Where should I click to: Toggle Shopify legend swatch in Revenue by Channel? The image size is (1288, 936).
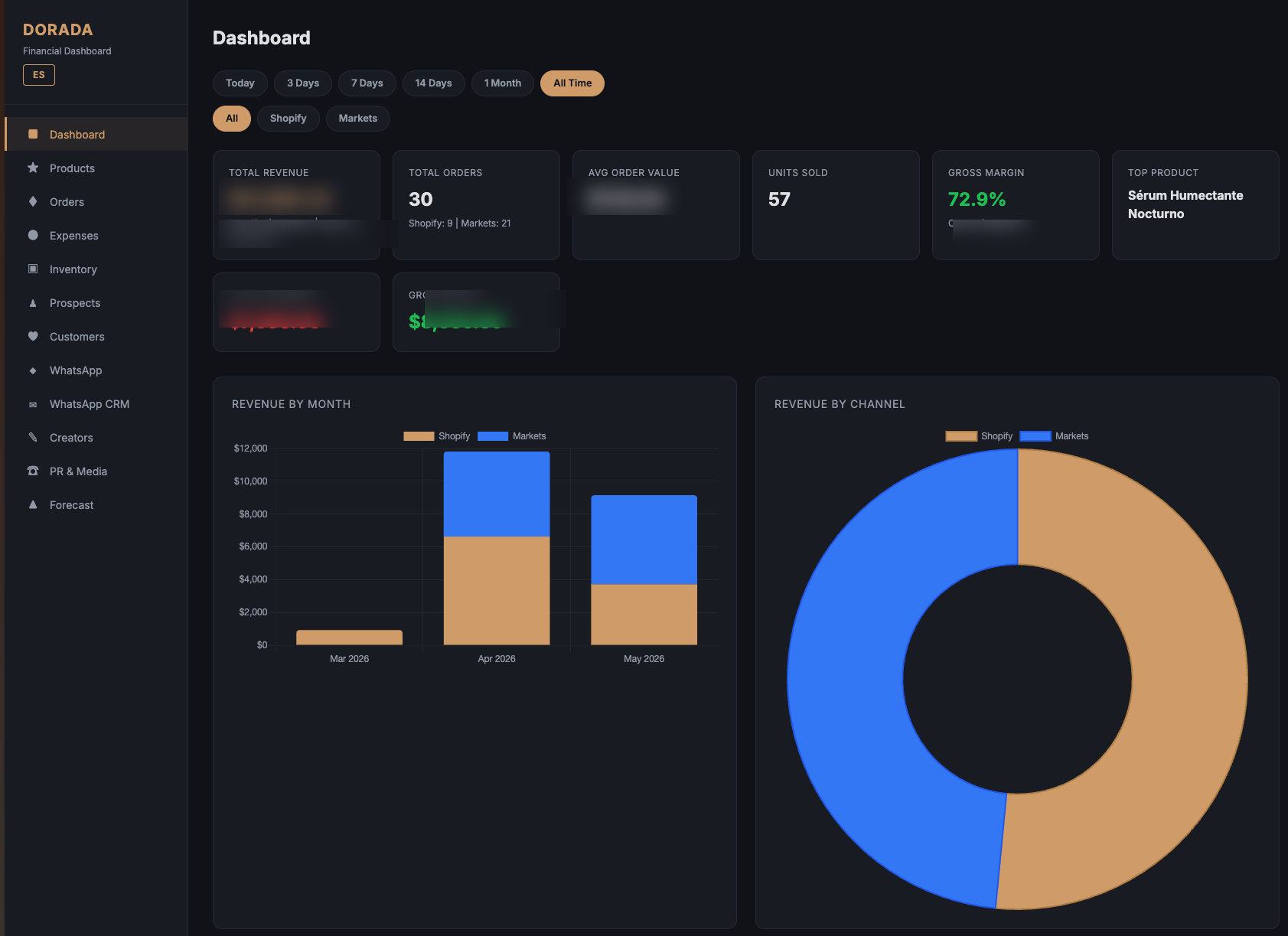(961, 436)
